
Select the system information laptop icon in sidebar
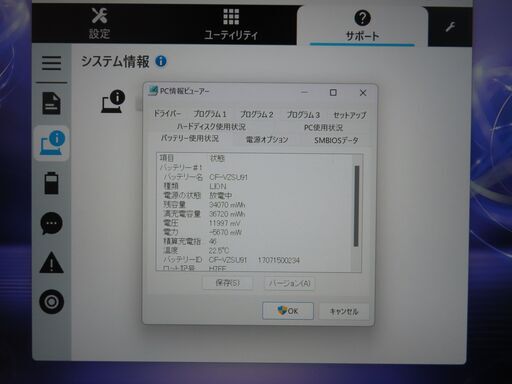coord(52,143)
